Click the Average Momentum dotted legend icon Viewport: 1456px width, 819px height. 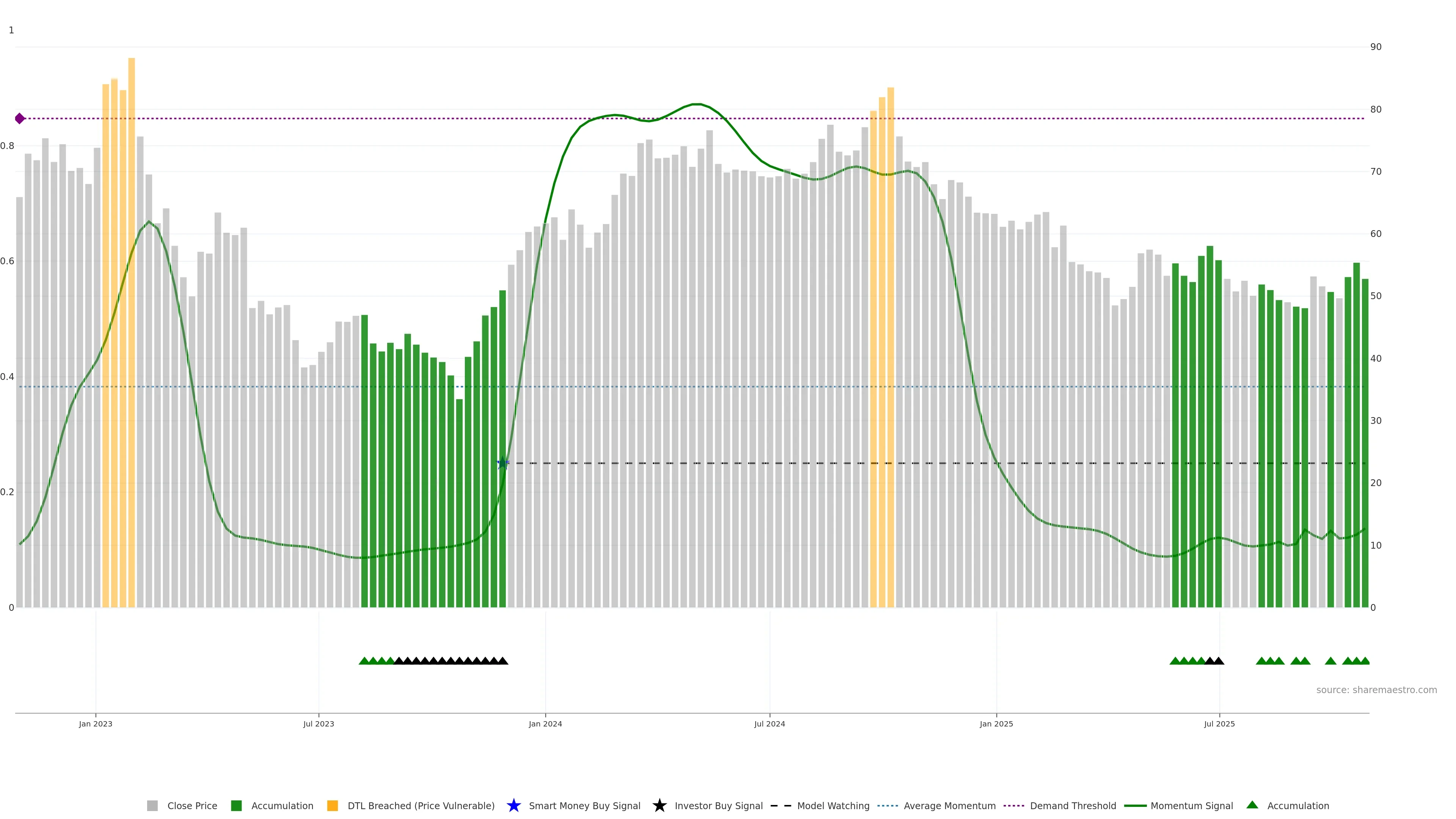[x=887, y=806]
